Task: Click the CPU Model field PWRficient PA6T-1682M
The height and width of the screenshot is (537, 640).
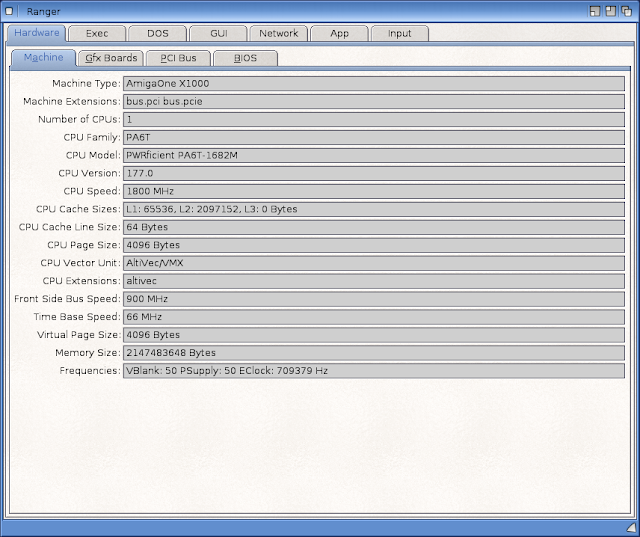Action: click(374, 155)
